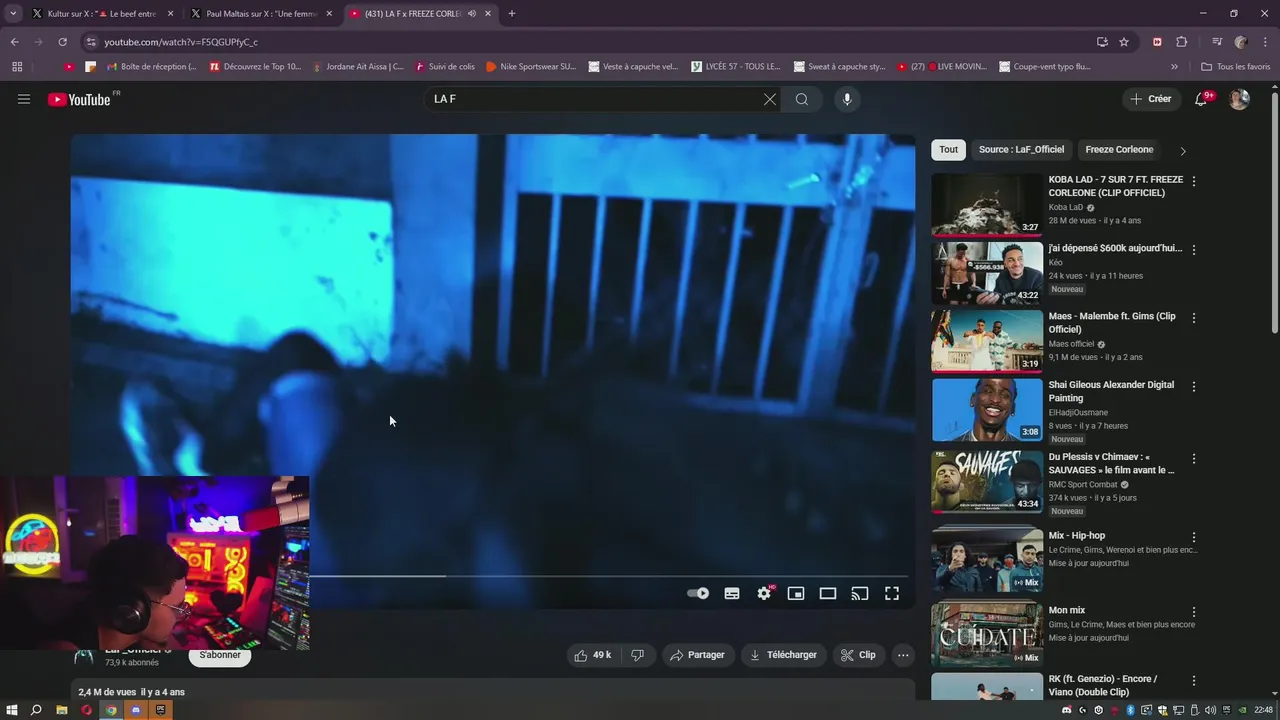
Task: Open the notifications bell
Action: [x=1202, y=99]
